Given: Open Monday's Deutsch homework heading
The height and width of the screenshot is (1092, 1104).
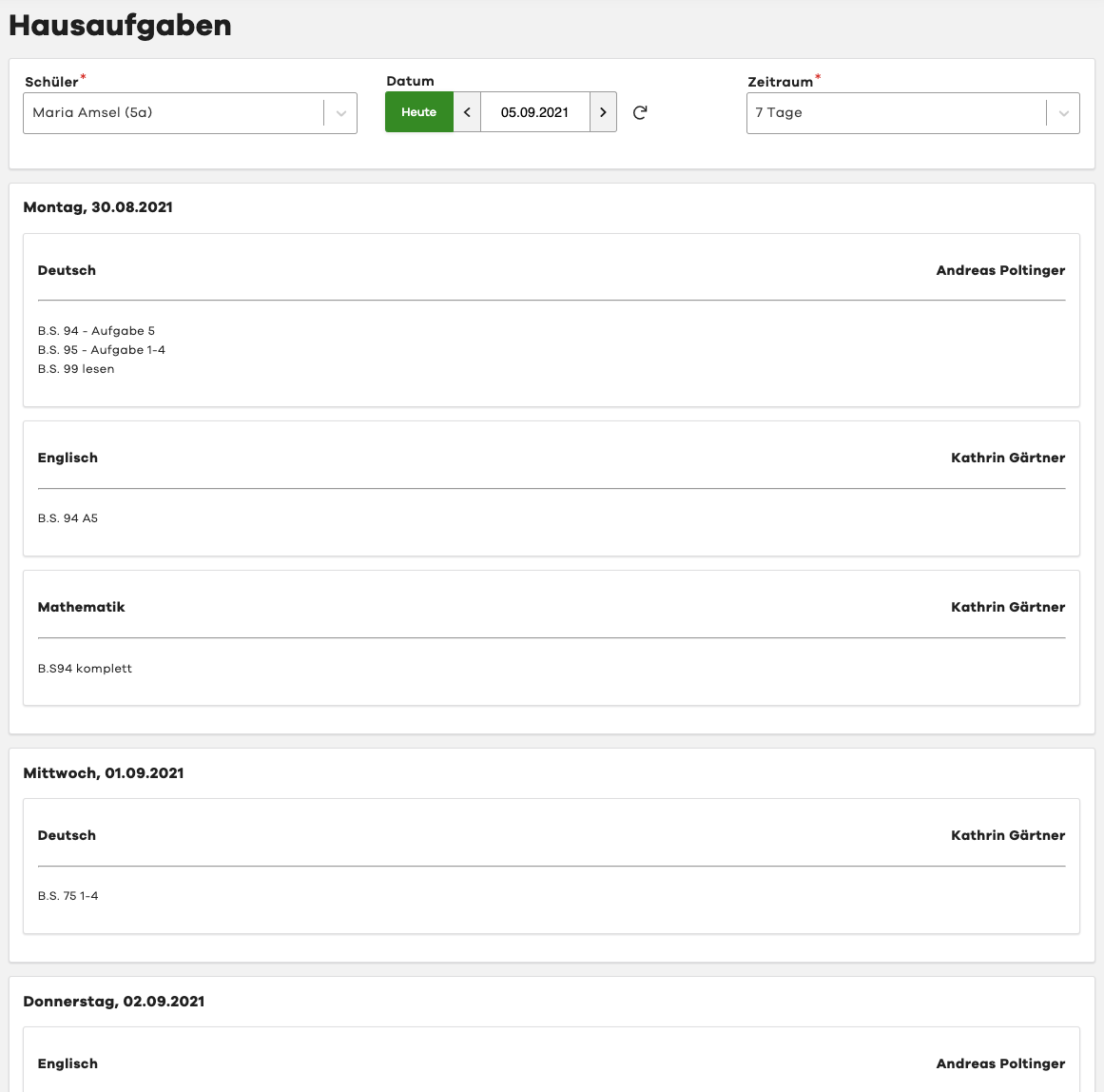Looking at the screenshot, I should 67,270.
